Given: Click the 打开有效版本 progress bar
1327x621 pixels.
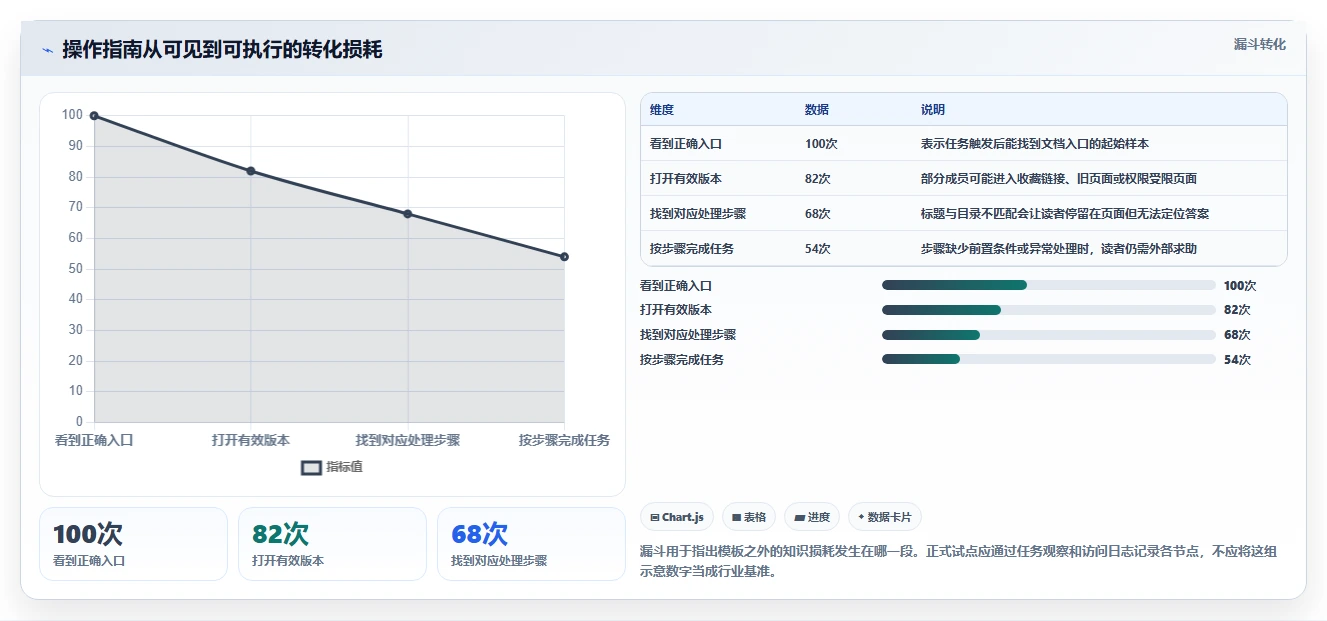Looking at the screenshot, I should point(1049,310).
